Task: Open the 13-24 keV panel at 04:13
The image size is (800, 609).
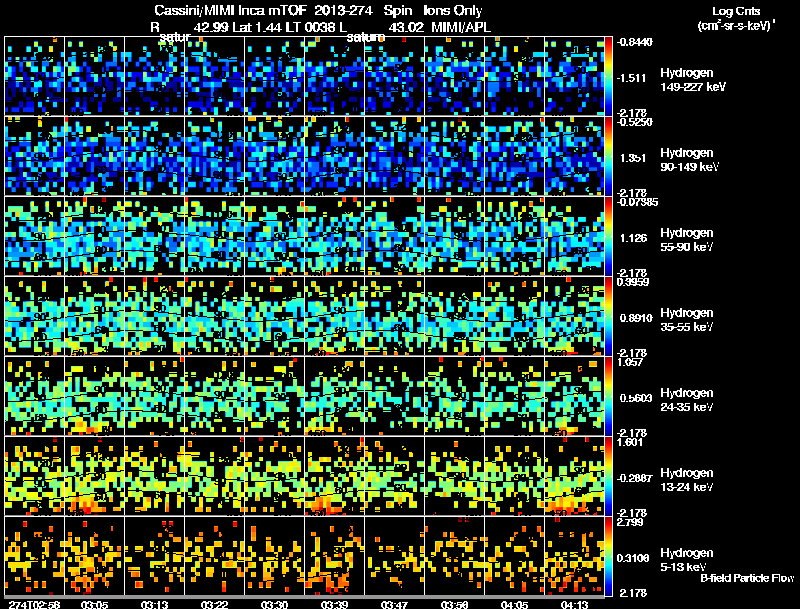Action: click(574, 476)
